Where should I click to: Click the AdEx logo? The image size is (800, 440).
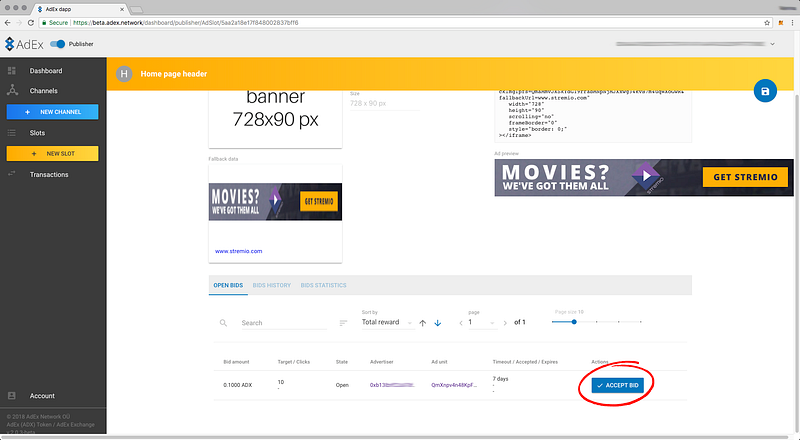[24, 44]
